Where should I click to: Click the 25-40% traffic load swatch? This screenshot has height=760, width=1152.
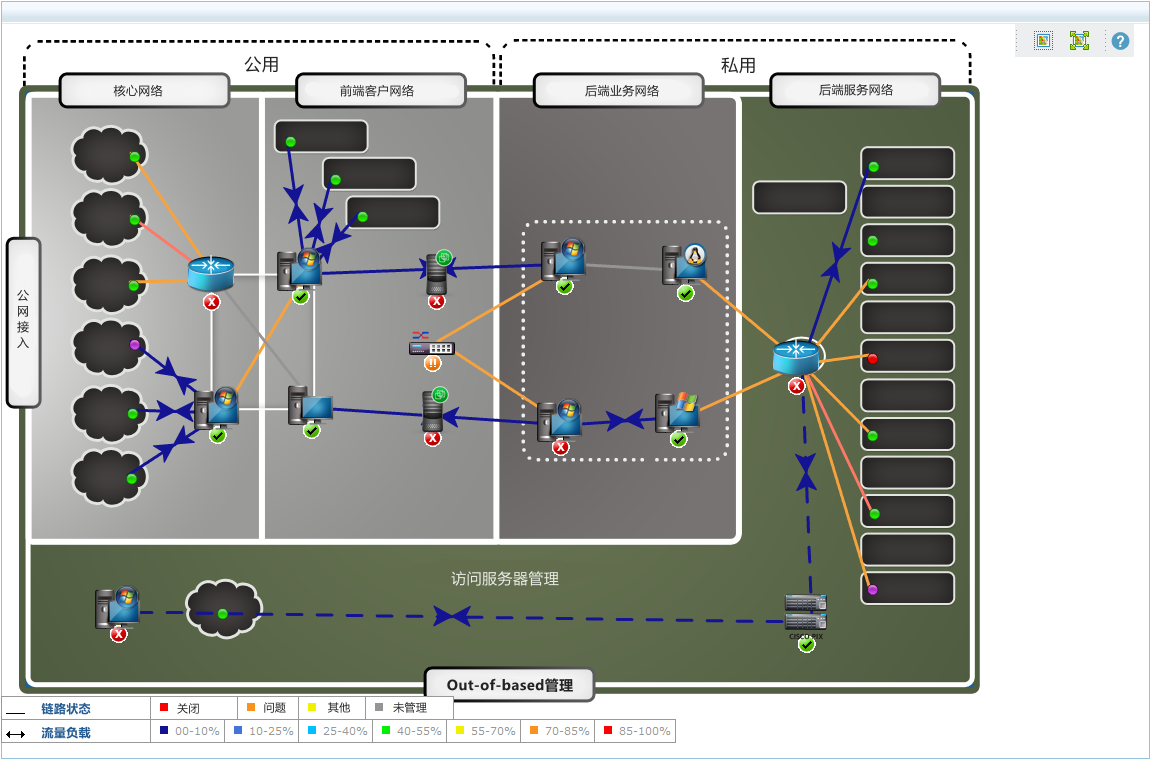pos(312,730)
